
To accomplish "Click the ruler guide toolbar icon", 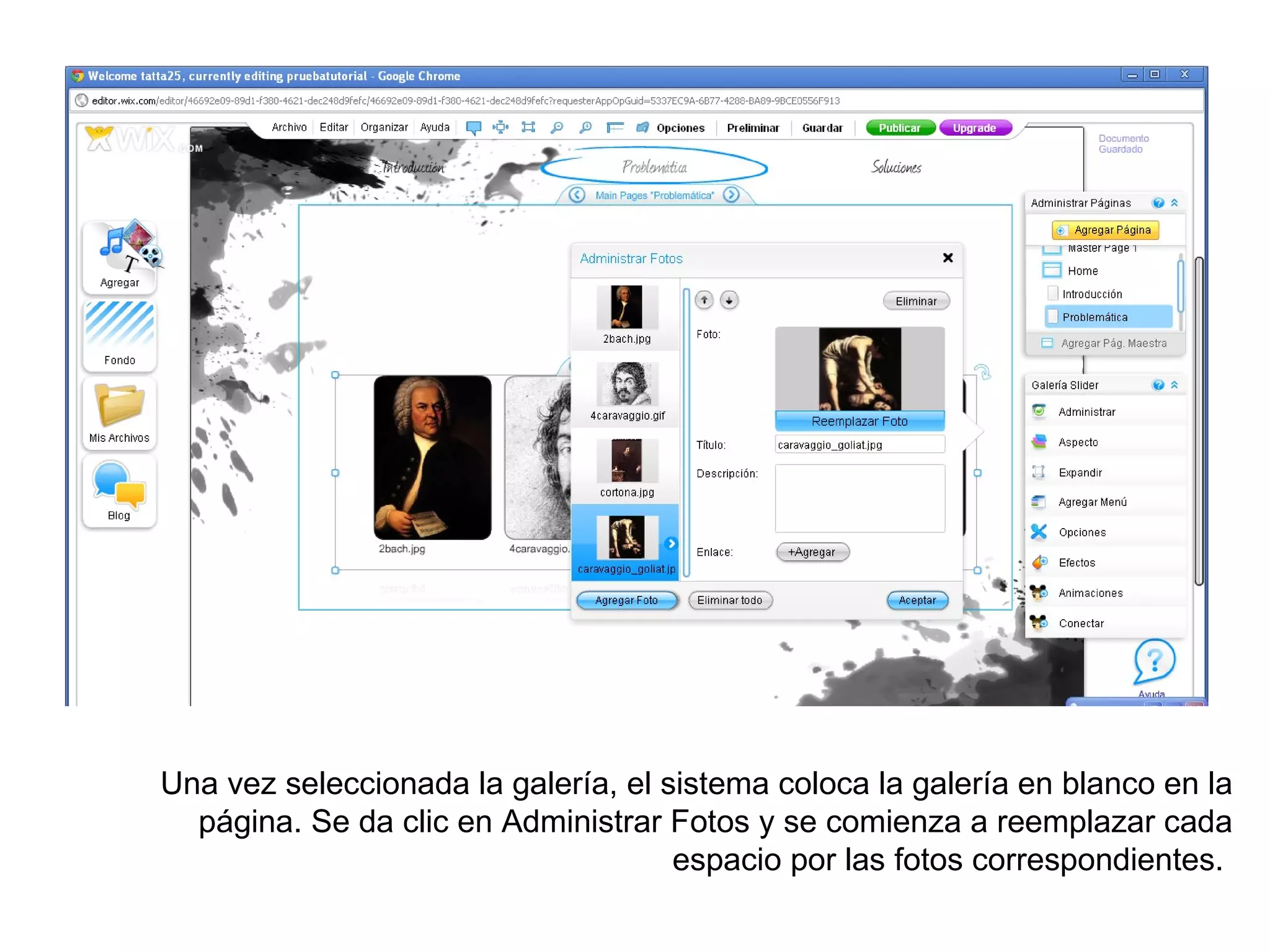I will (615, 128).
